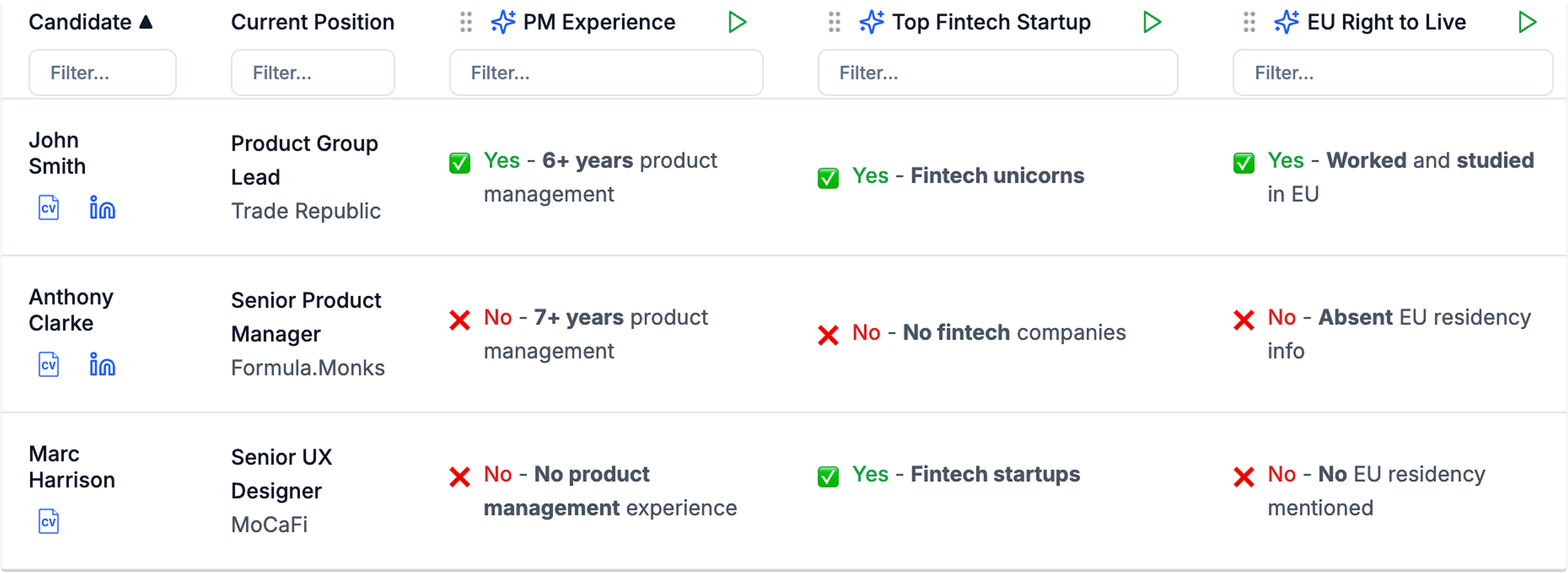Viewport: 1568px width, 573px height.
Task: Click the Current Position column header
Action: (312, 22)
